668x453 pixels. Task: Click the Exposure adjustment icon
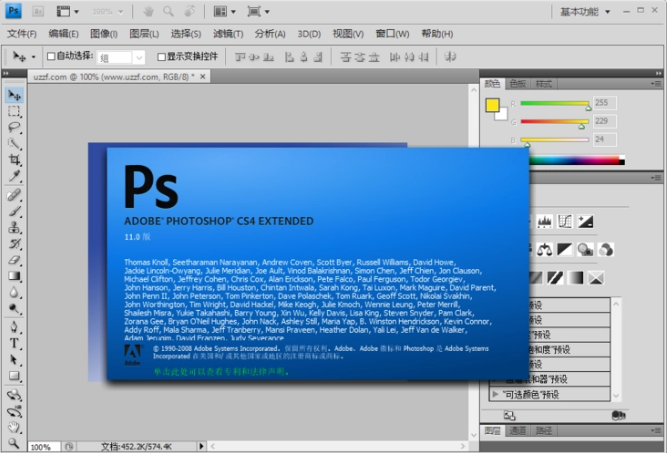pyautogui.click(x=585, y=222)
